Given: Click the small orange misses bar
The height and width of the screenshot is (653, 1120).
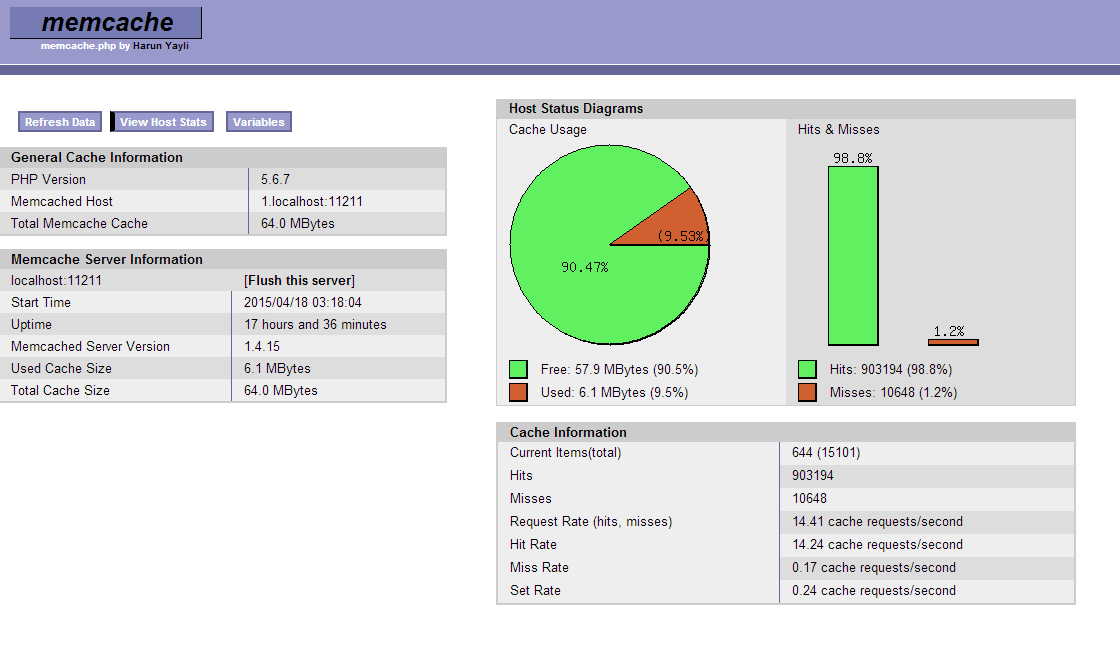Looking at the screenshot, I should [x=953, y=342].
